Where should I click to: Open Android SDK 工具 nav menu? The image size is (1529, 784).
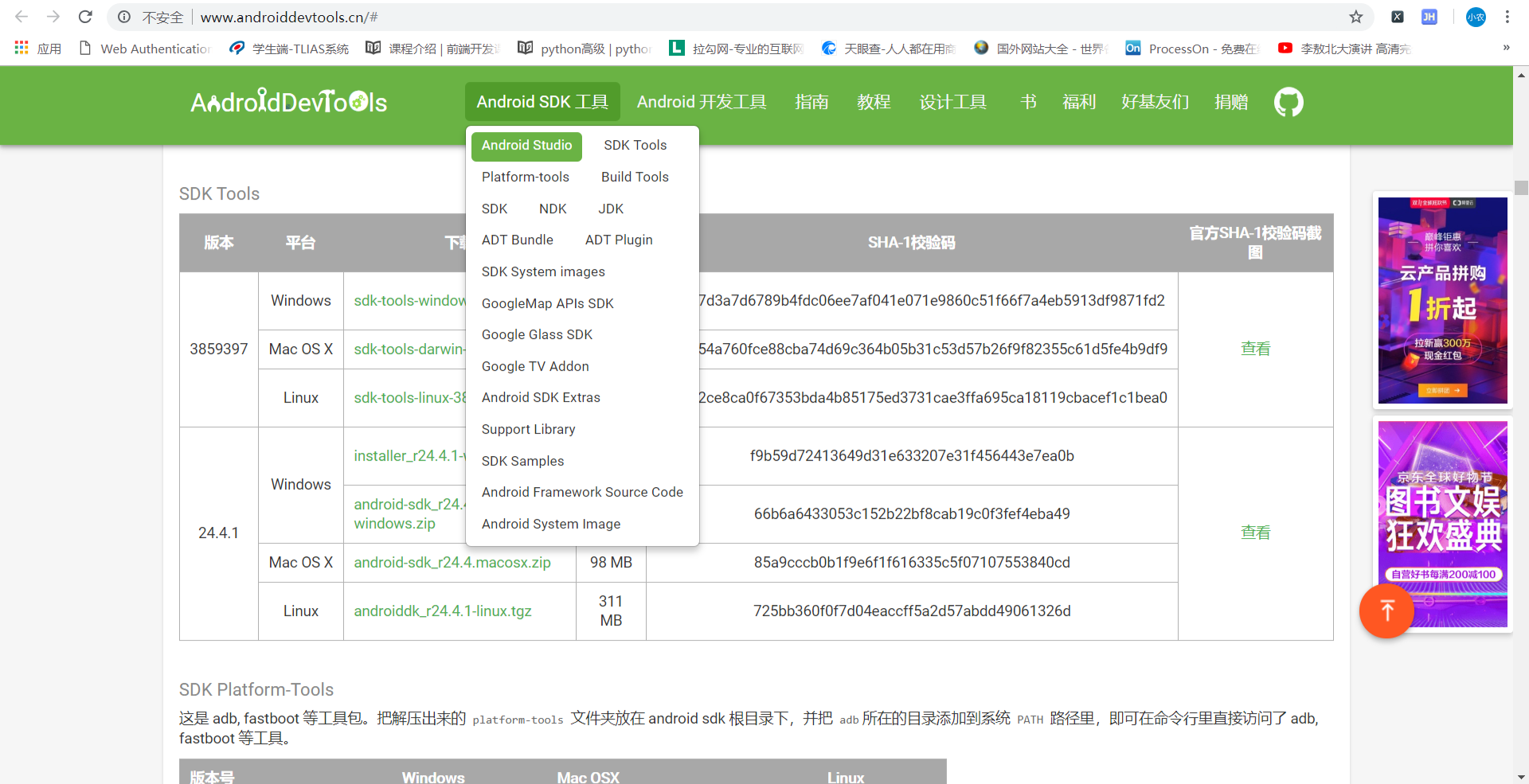pyautogui.click(x=542, y=102)
